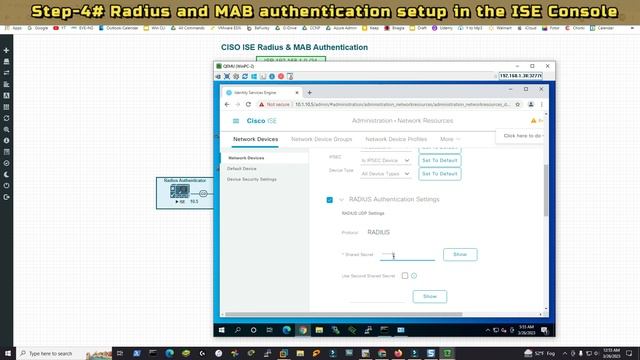640x360 pixels.
Task: Check the Use Second Shared Secret box
Action: click(405, 276)
